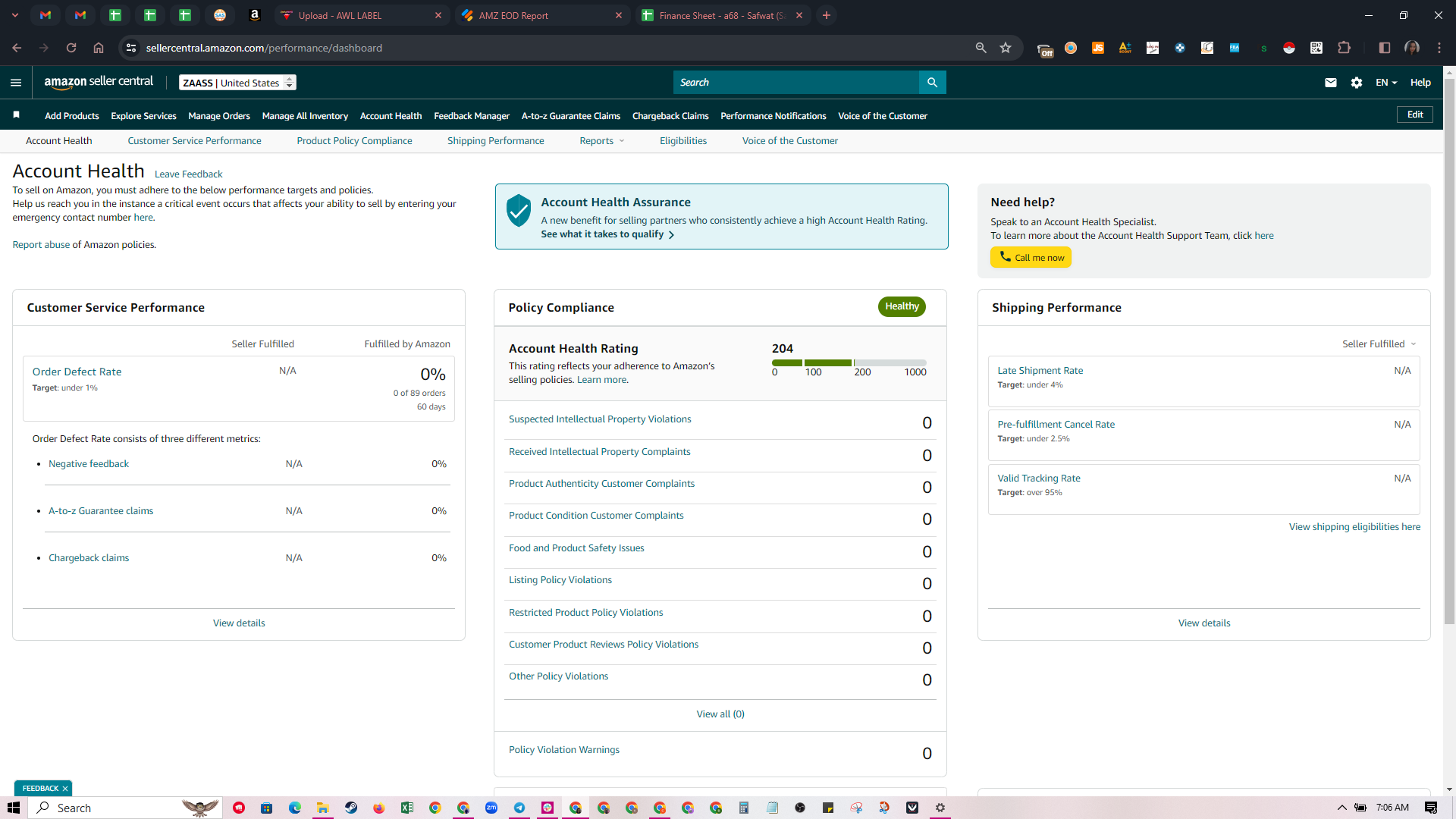Open the Seller Fulfilled dropdown in Shipping Performance
Viewport: 1456px width, 819px height.
pyautogui.click(x=1379, y=344)
